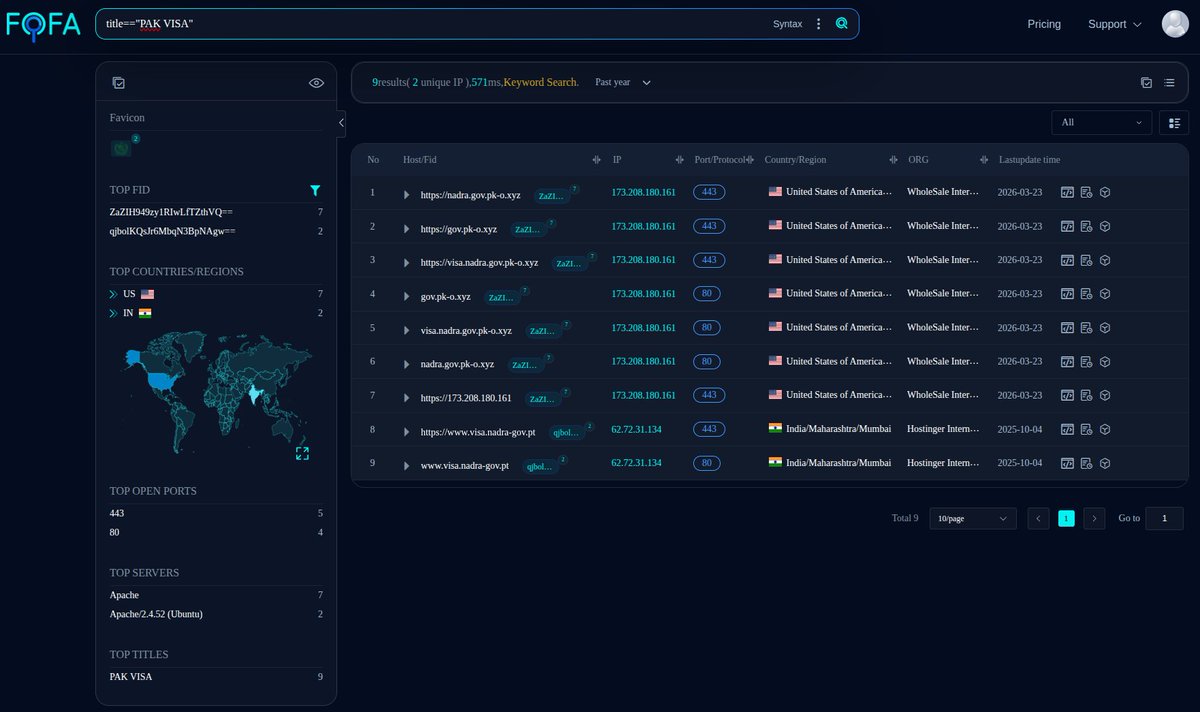The image size is (1200, 712).
Task: Click the batch-select icon in the results bar
Action: 1146,82
